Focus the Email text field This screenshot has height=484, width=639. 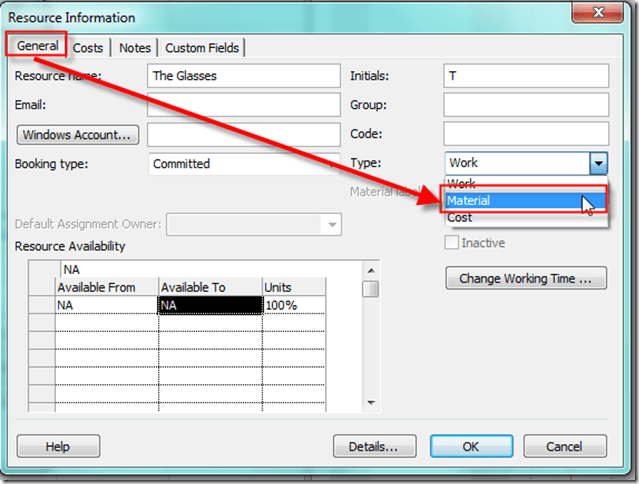point(243,105)
